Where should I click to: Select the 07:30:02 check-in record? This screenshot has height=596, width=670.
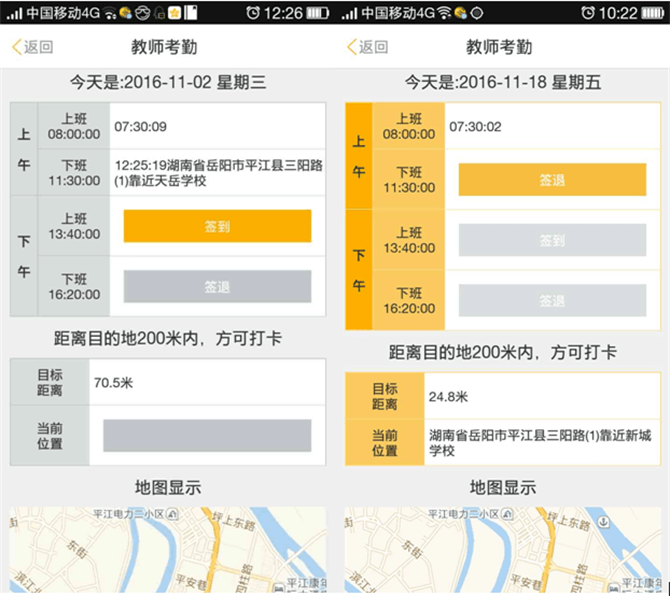(x=476, y=126)
